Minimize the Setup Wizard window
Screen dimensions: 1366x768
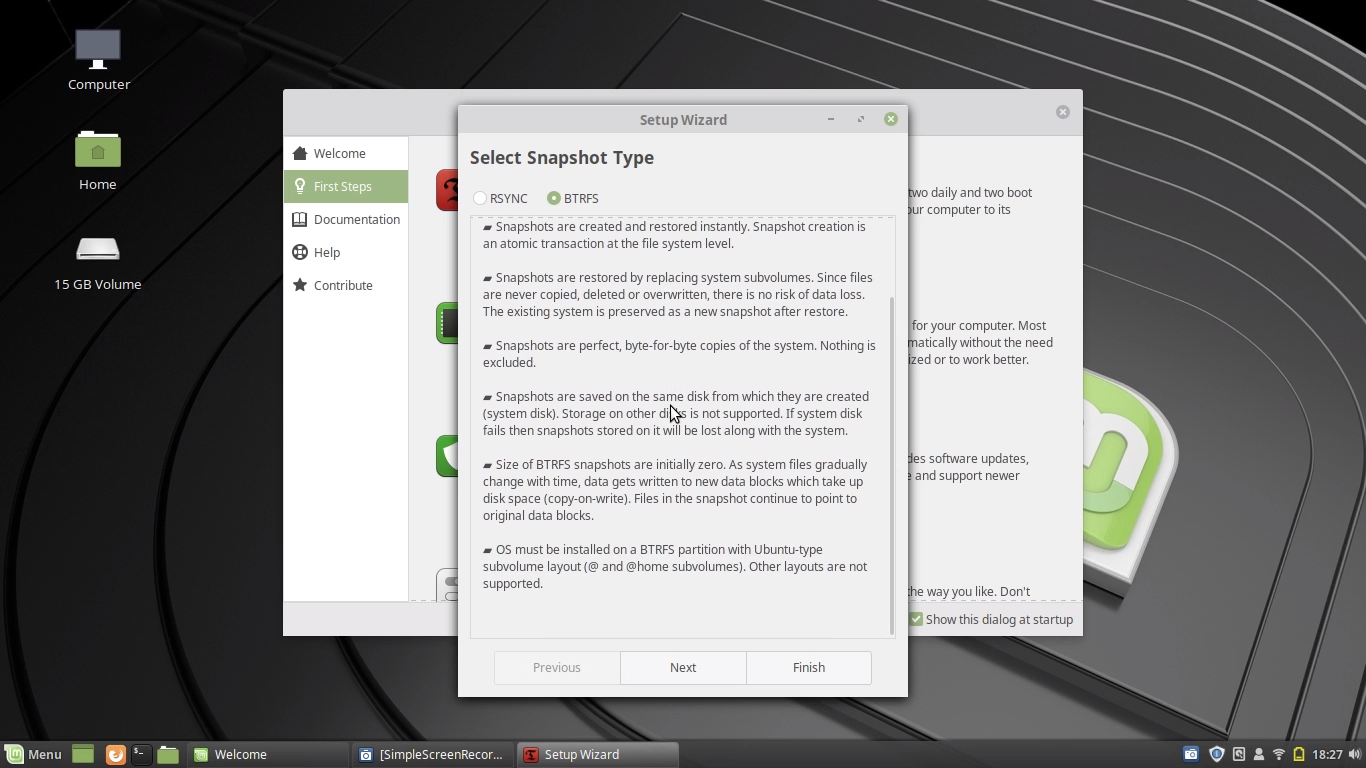(830, 119)
